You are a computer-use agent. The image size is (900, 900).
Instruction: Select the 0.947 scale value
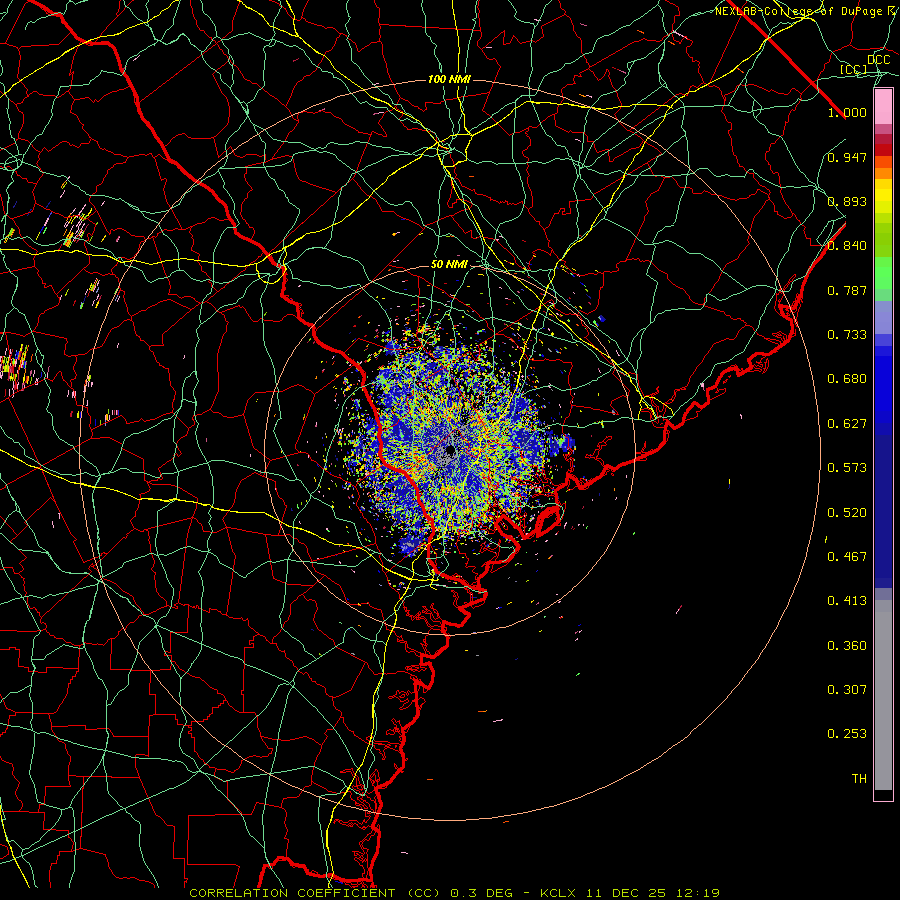pos(847,157)
